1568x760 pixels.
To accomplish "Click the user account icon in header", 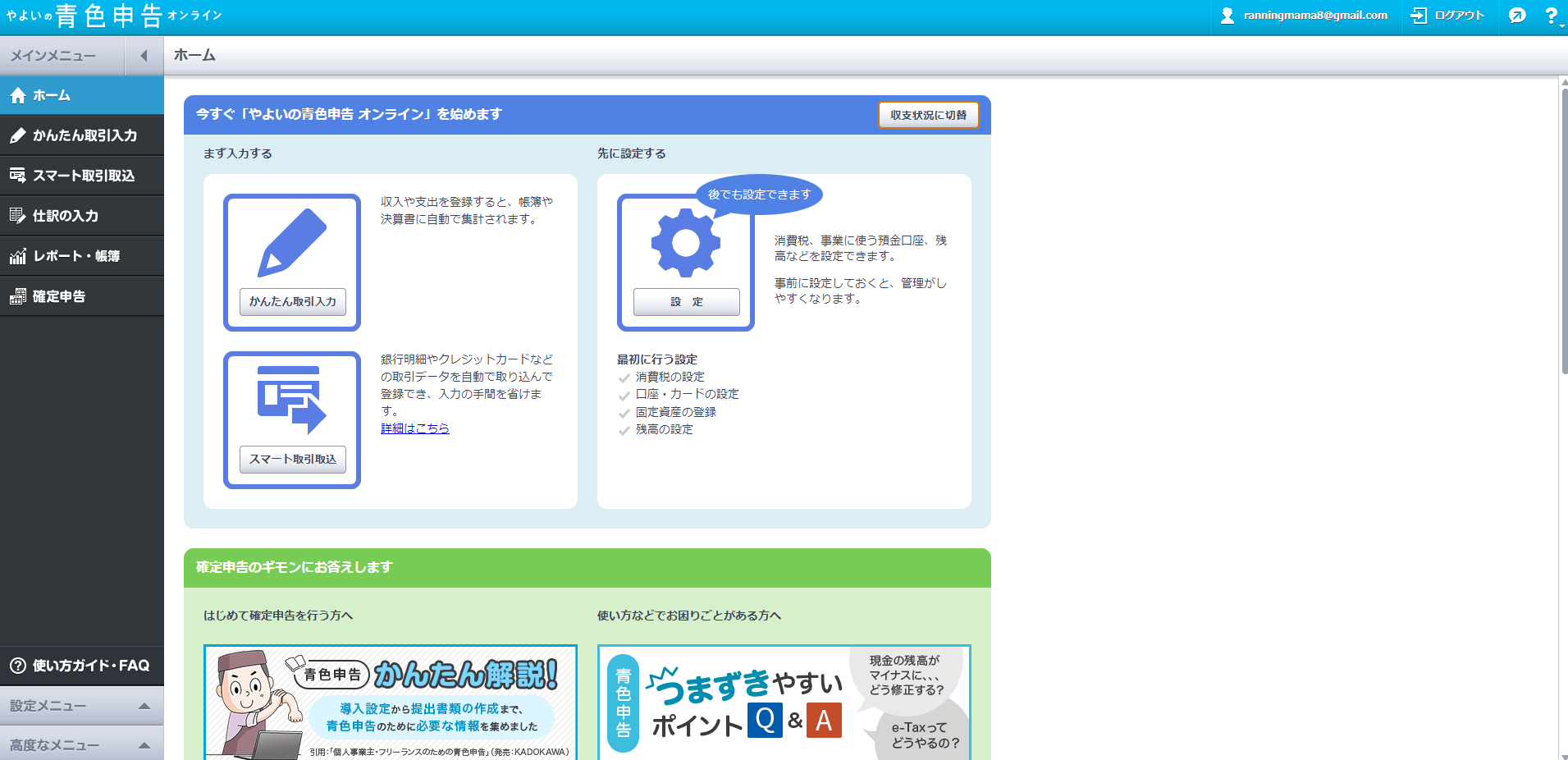I will coord(1227,16).
